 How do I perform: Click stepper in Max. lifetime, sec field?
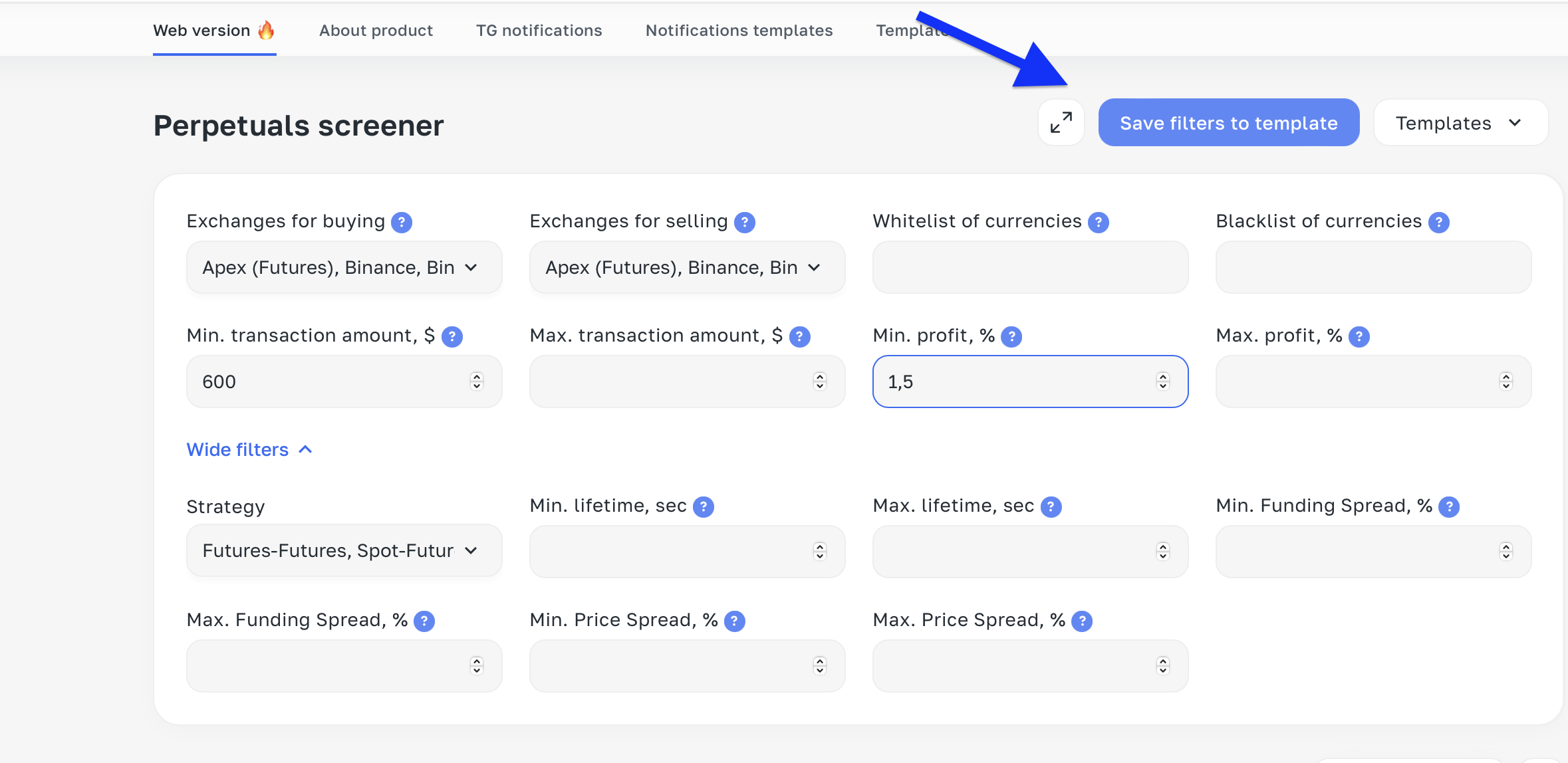click(x=1162, y=552)
